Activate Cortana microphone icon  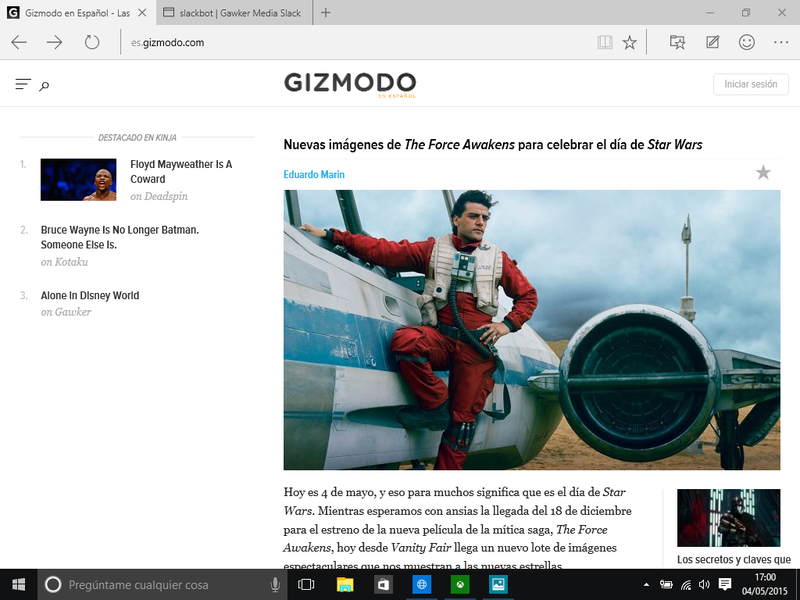click(275, 585)
